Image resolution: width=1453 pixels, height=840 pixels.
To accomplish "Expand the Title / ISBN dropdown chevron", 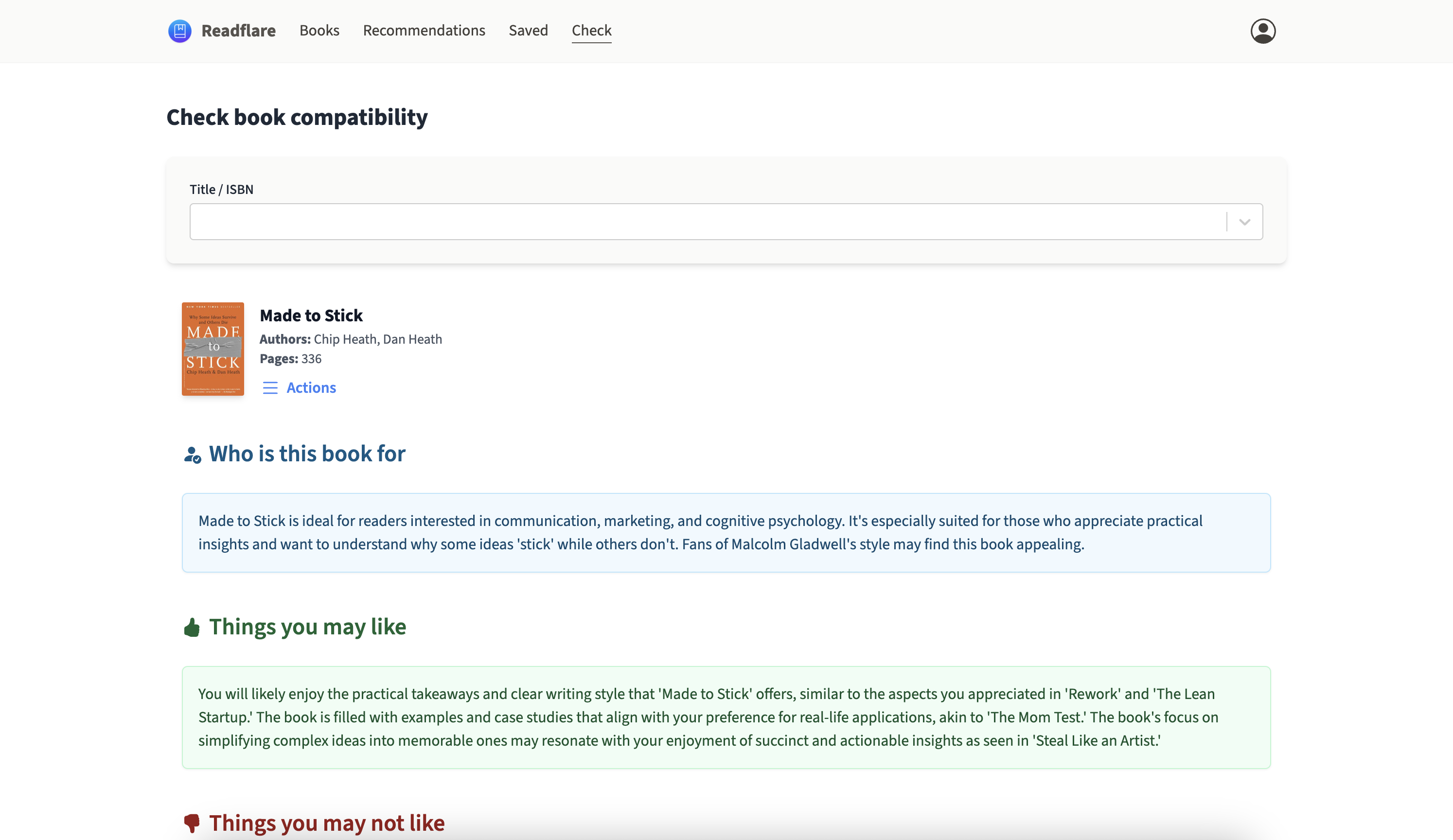I will (1244, 222).
